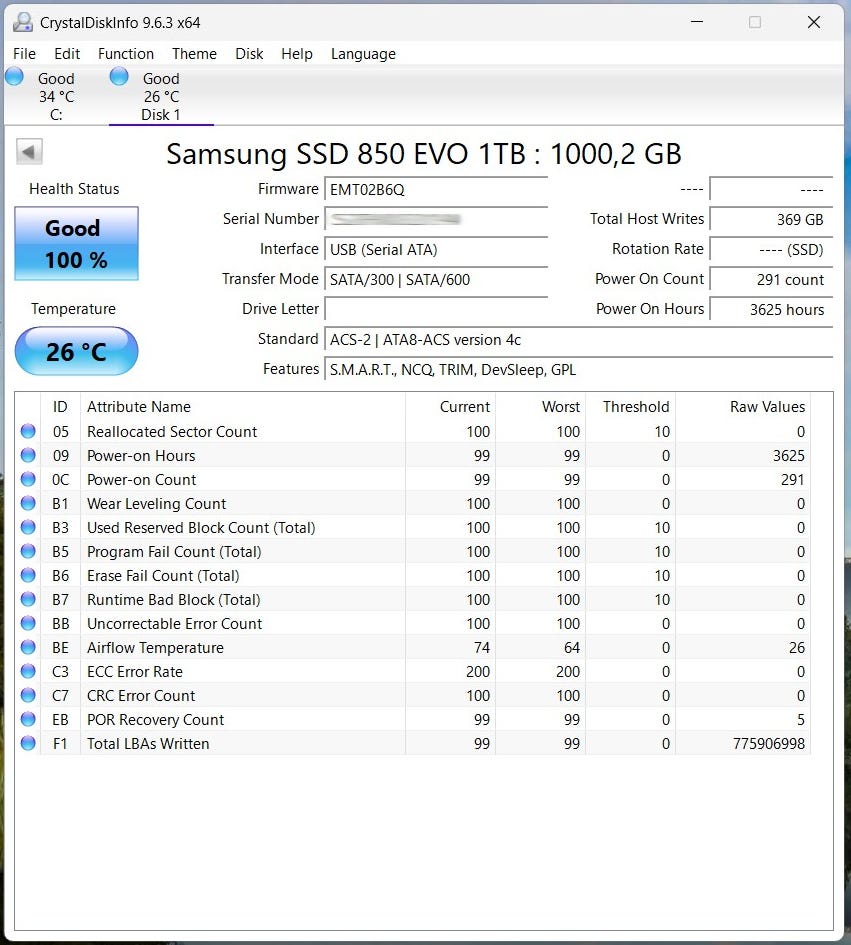Click the raw value 3625 in Power-on Hours row
The height and width of the screenshot is (945, 851).
coord(789,456)
